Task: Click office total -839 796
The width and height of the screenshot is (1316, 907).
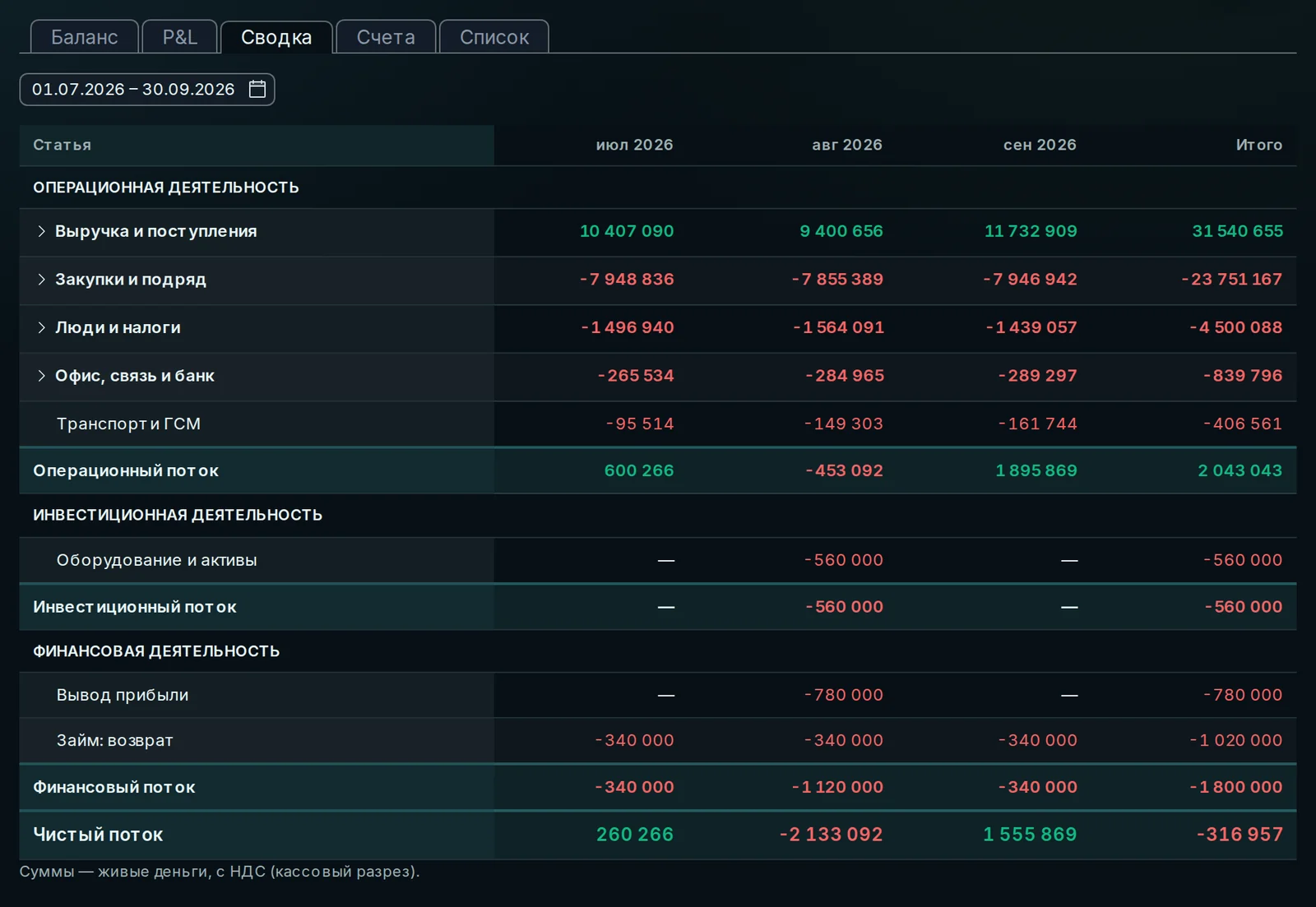Action: click(x=1243, y=376)
